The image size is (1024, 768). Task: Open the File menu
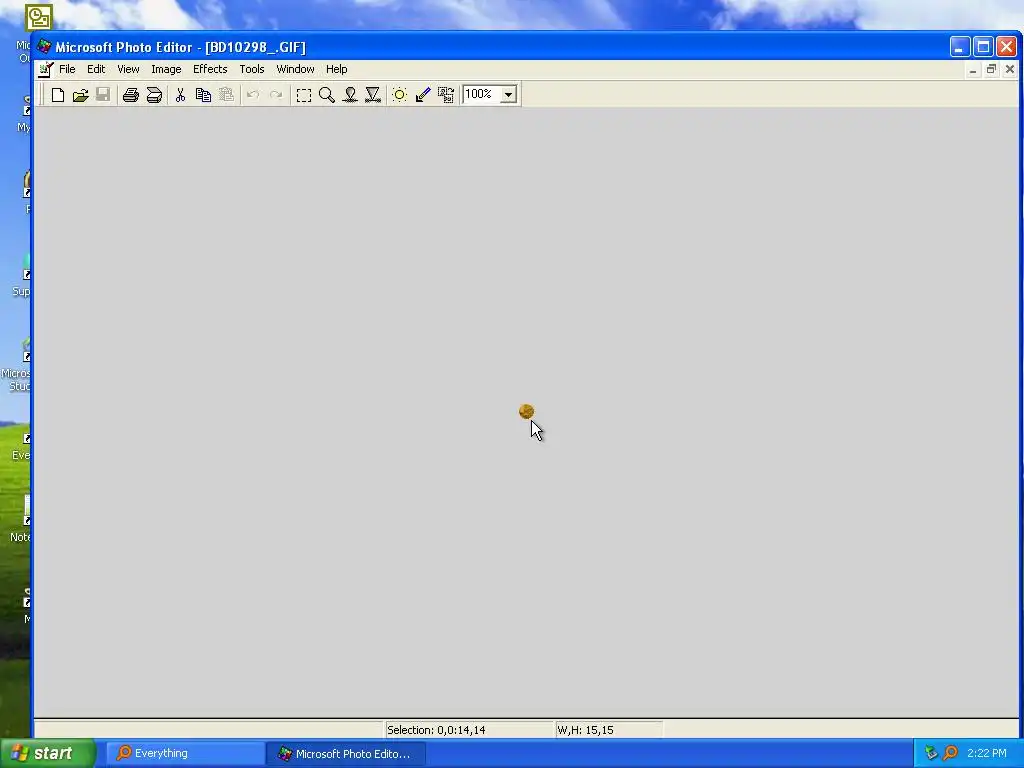67,69
